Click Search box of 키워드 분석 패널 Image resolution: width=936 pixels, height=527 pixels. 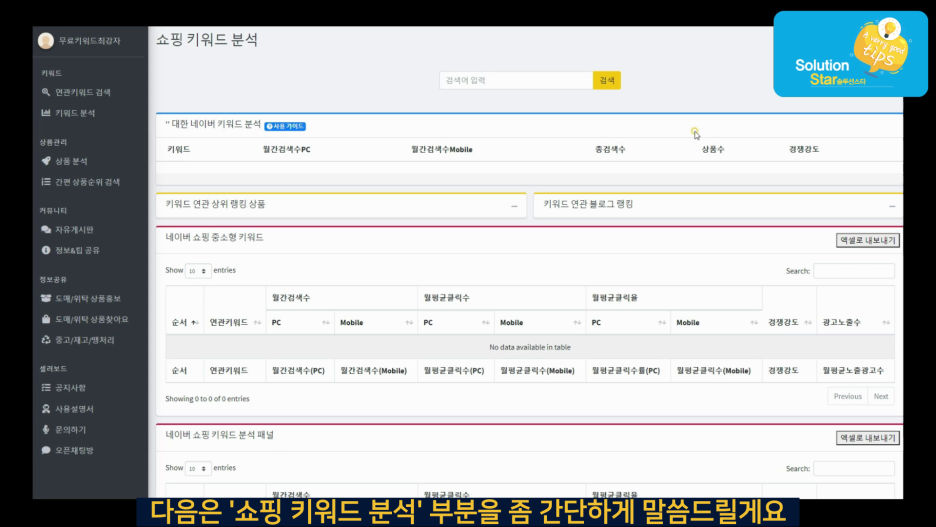[x=854, y=469]
